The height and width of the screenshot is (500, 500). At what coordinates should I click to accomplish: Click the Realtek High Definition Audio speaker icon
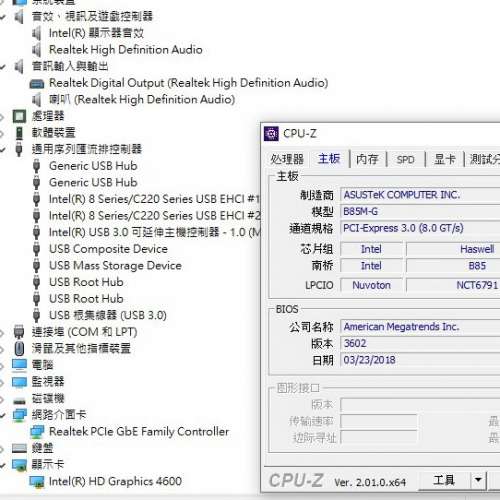36,50
